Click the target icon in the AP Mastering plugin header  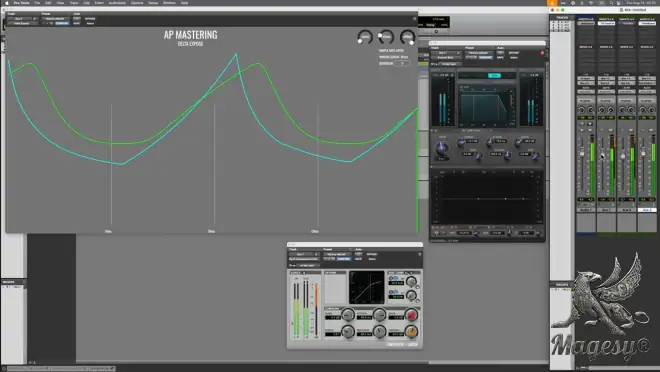click(415, 19)
